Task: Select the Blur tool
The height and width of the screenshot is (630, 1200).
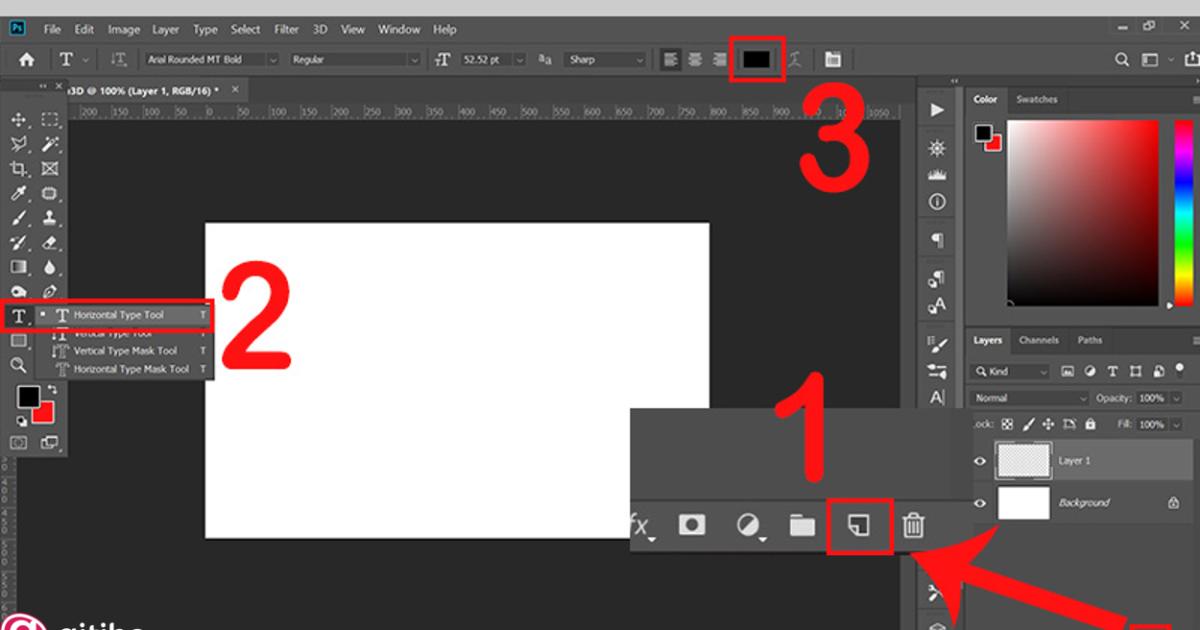Action: tap(50, 267)
